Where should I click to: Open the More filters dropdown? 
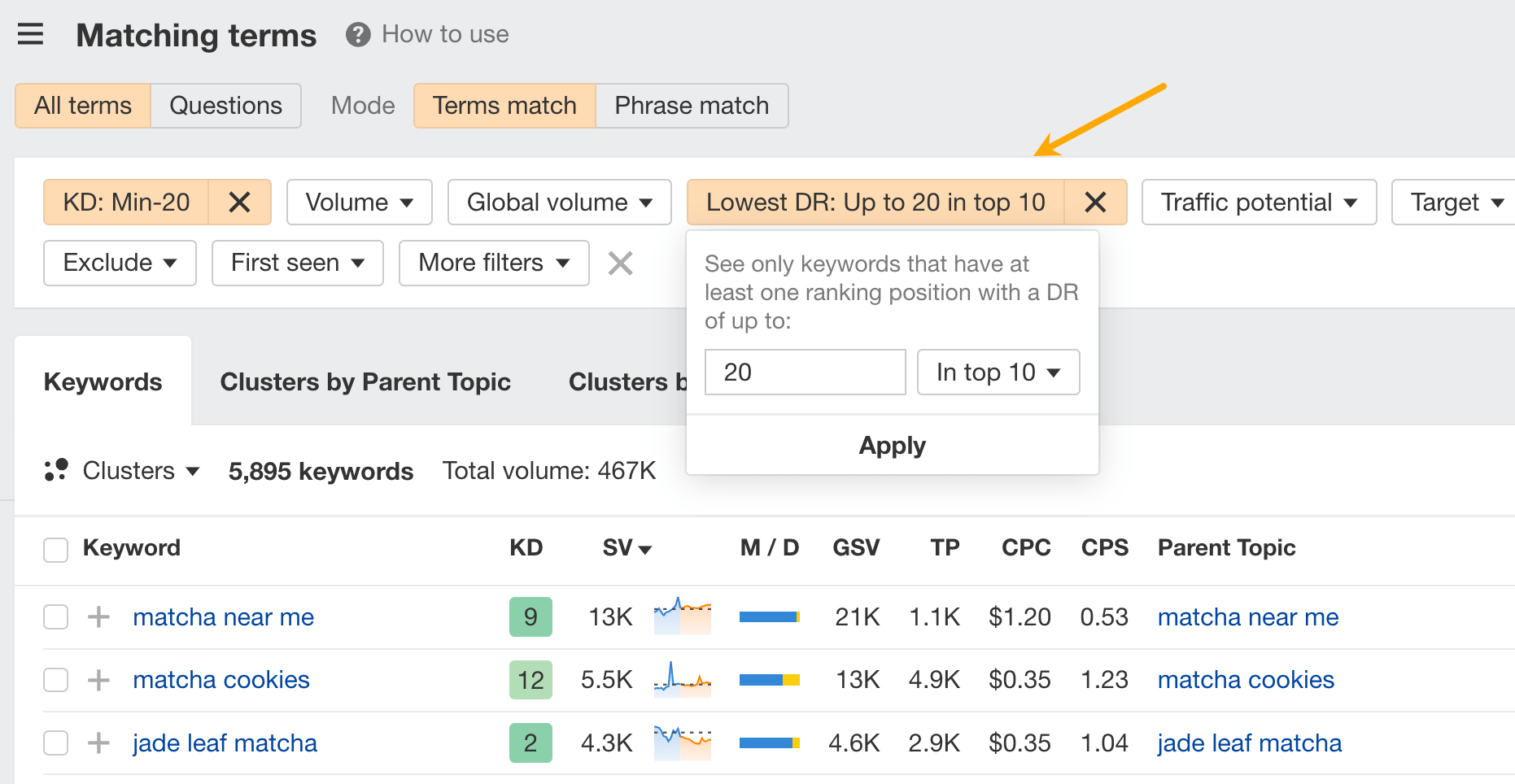tap(493, 263)
